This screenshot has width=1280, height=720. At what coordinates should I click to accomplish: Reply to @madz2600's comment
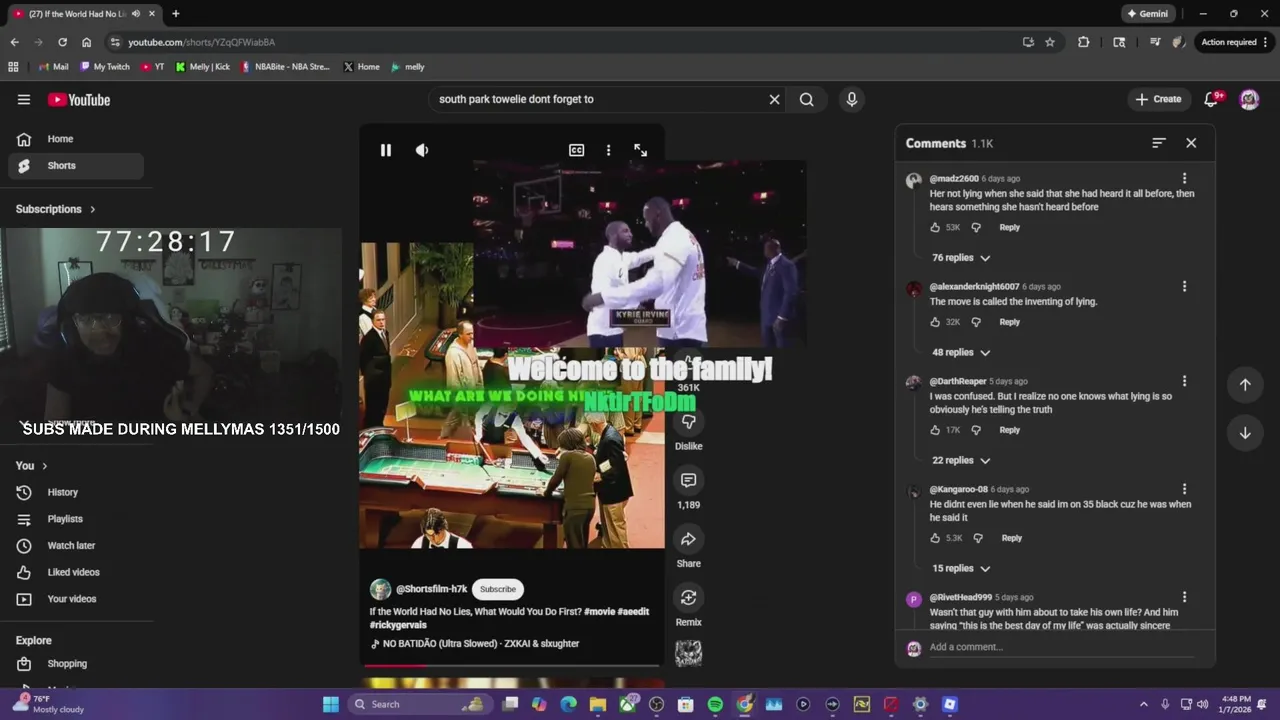coord(1010,228)
